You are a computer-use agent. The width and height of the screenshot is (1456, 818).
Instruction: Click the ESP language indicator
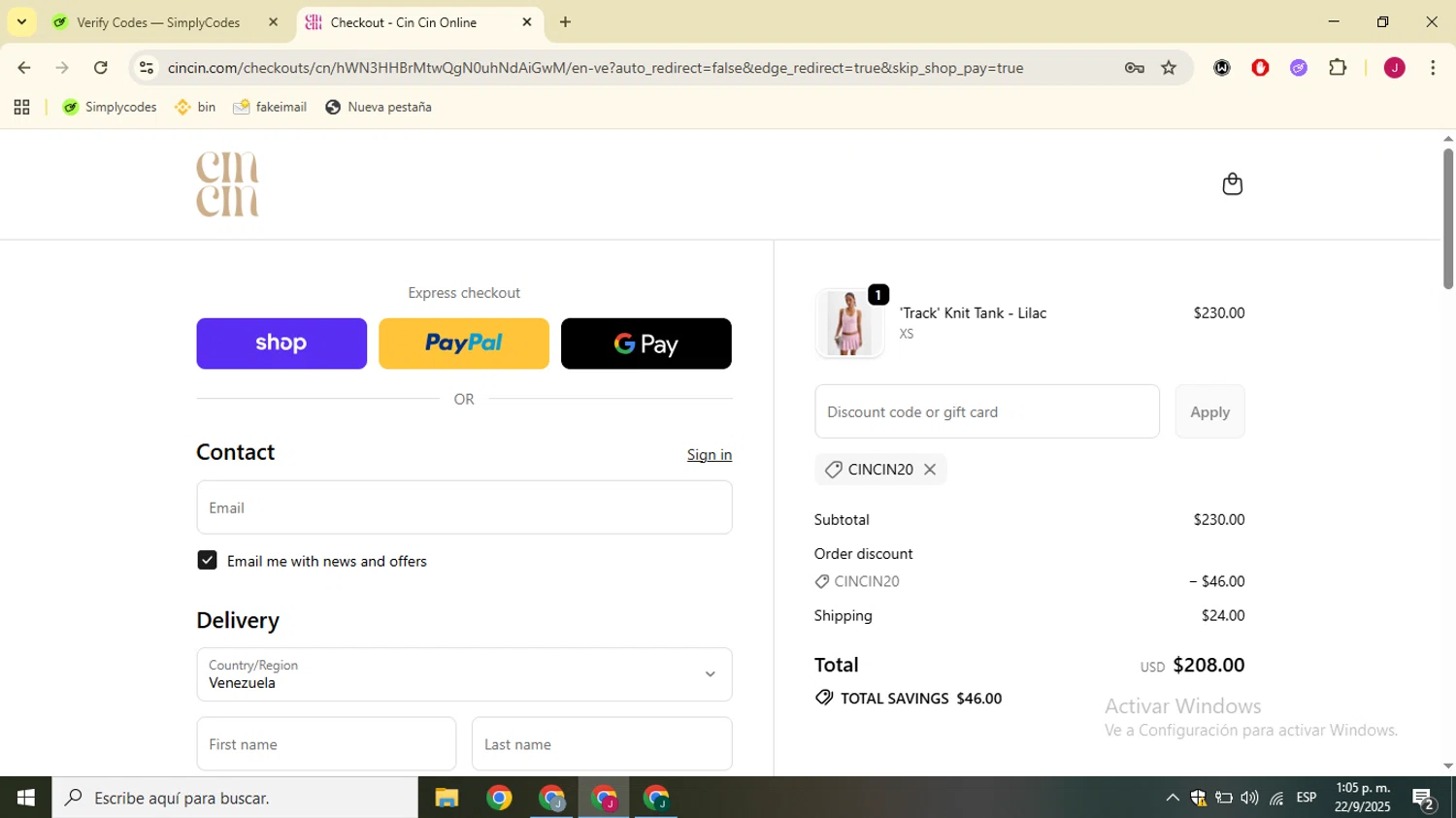(x=1307, y=798)
